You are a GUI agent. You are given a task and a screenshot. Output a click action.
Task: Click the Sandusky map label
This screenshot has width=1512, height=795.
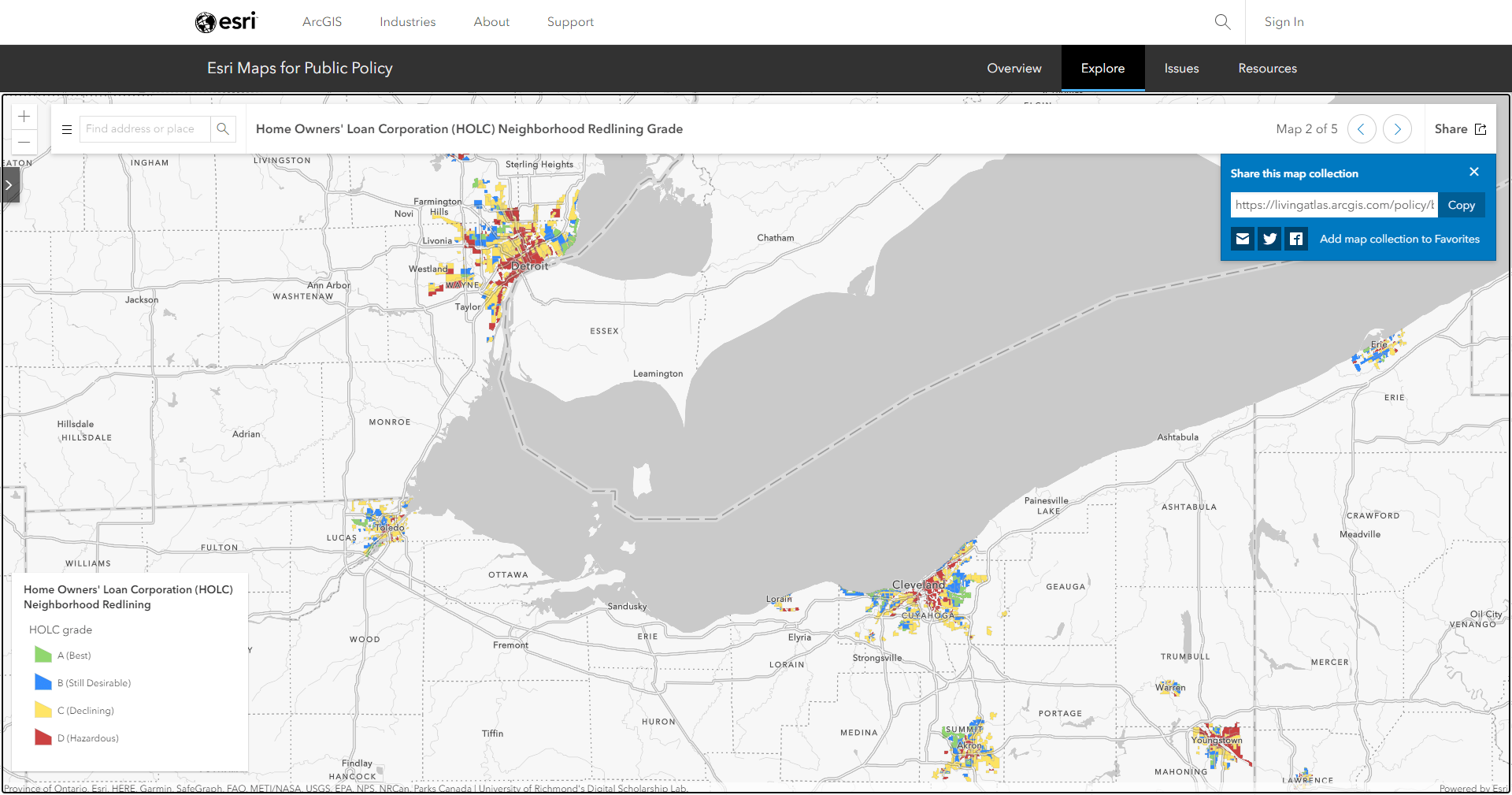point(627,607)
